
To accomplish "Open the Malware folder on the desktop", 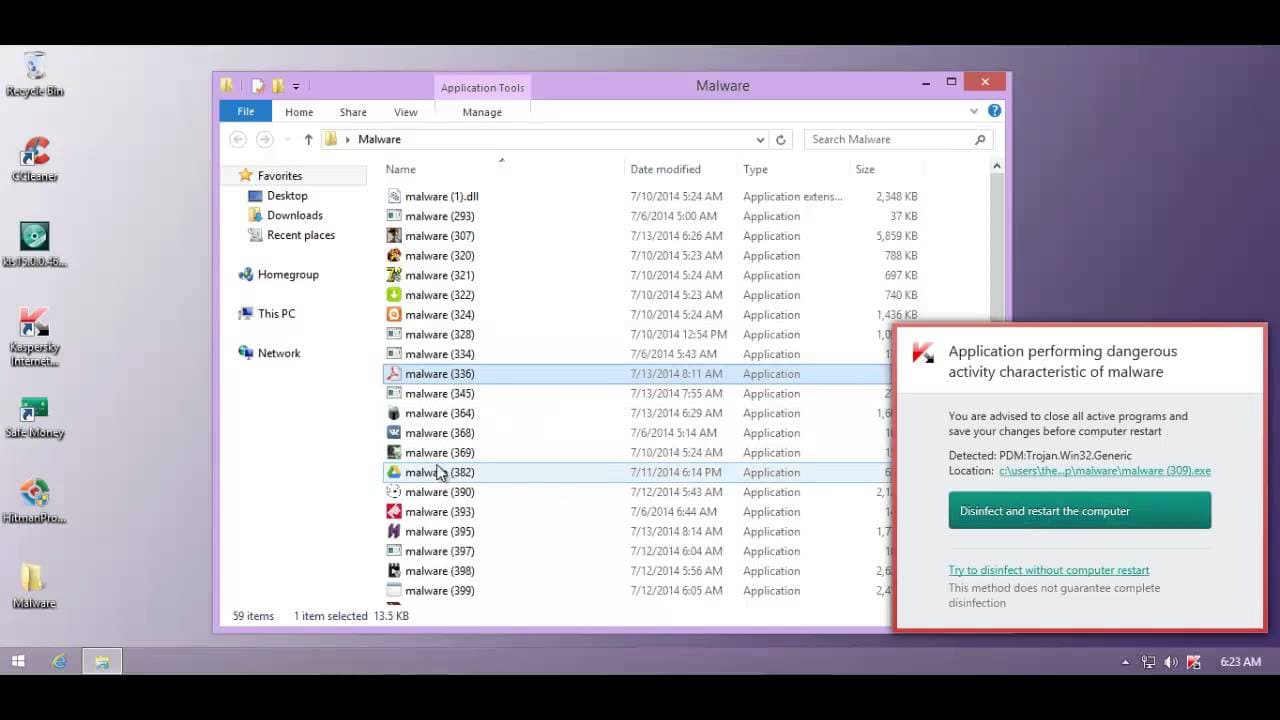I will point(35,585).
